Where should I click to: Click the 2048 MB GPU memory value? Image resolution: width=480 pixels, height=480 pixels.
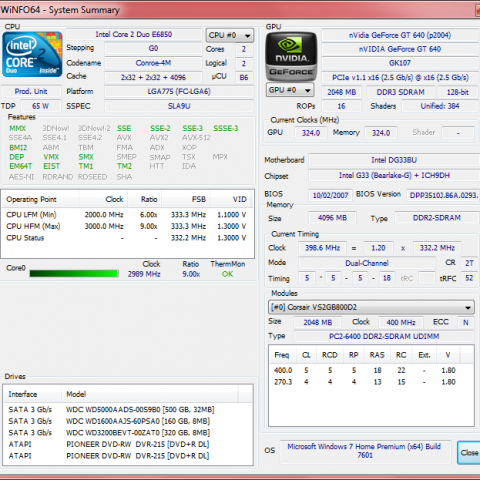[x=342, y=92]
